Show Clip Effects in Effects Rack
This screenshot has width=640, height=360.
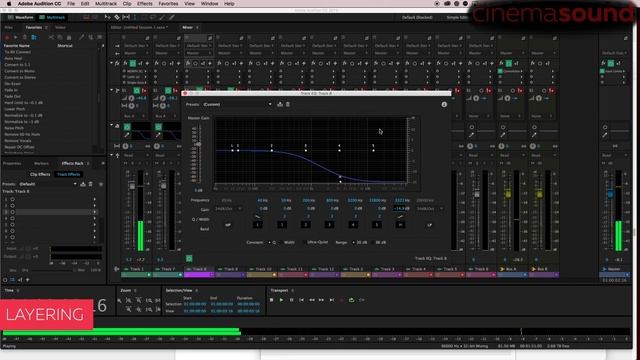[x=40, y=174]
